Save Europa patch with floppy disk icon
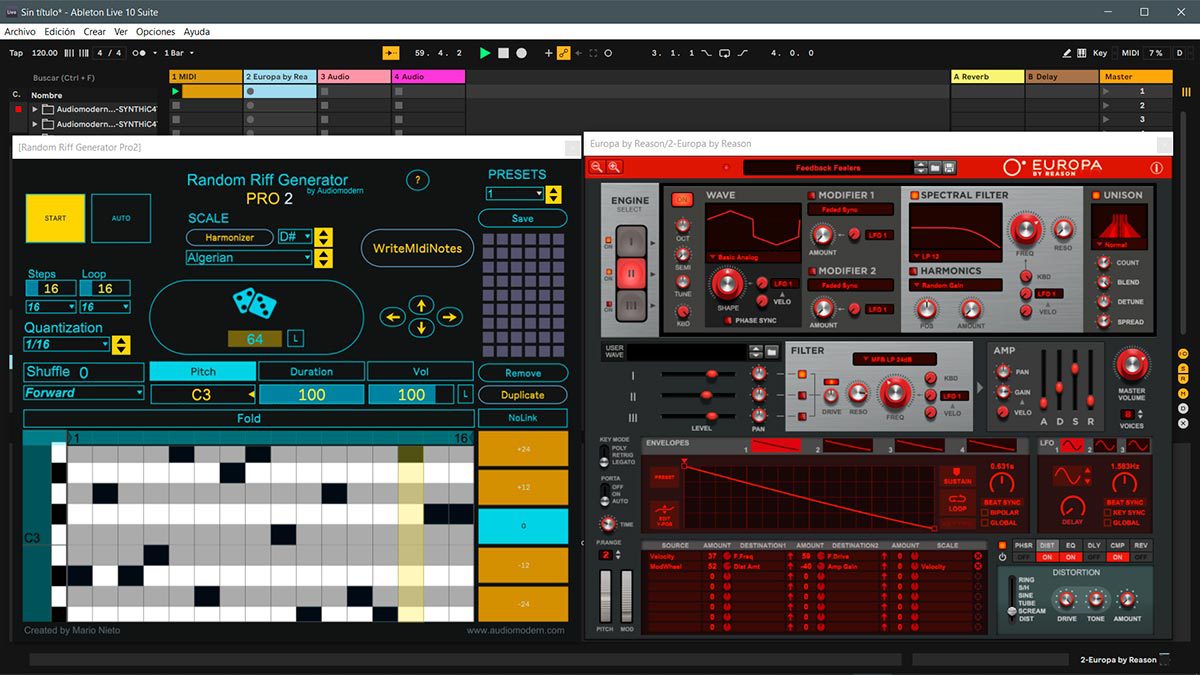The width and height of the screenshot is (1200, 675). [949, 168]
